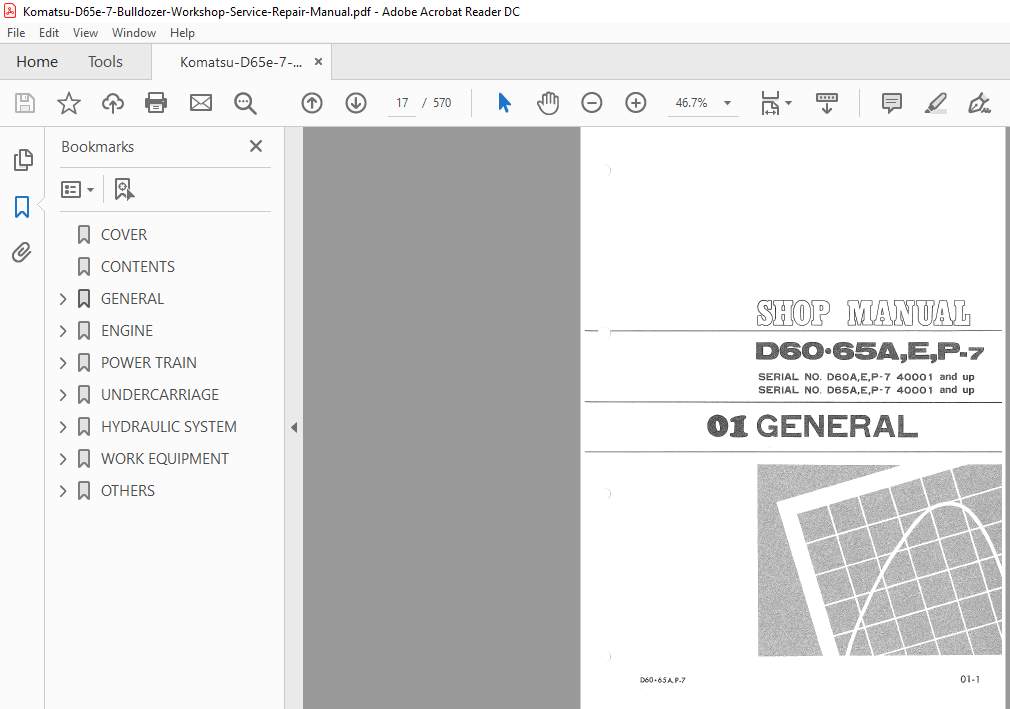Jump to the POWER TRAIN bookmark
Image resolution: width=1010 pixels, height=709 pixels.
pyautogui.click(x=149, y=363)
